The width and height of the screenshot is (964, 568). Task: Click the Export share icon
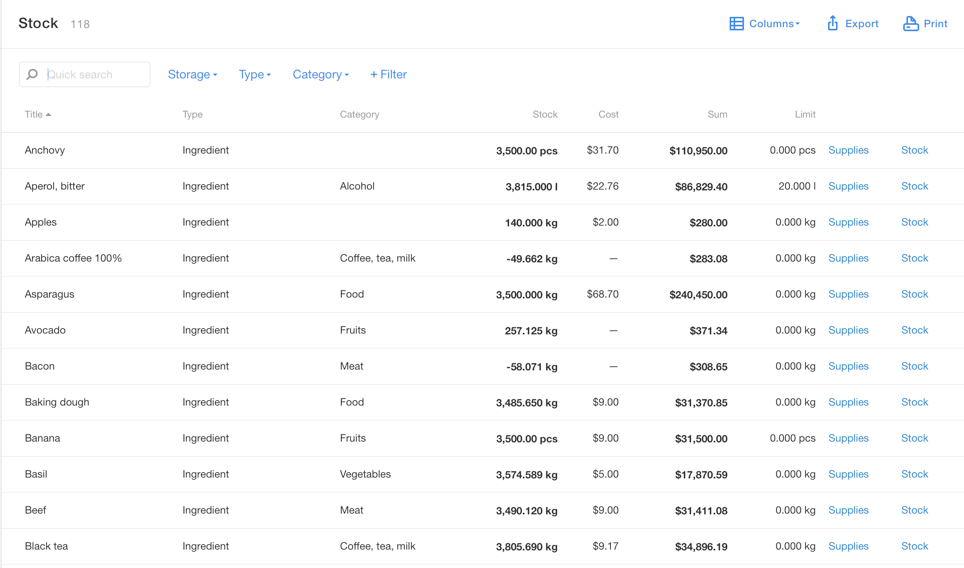(832, 23)
